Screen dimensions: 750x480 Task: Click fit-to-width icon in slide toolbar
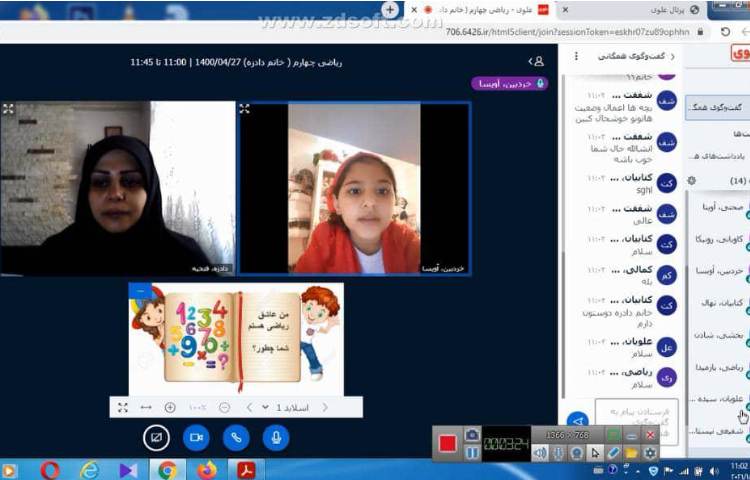pos(146,407)
